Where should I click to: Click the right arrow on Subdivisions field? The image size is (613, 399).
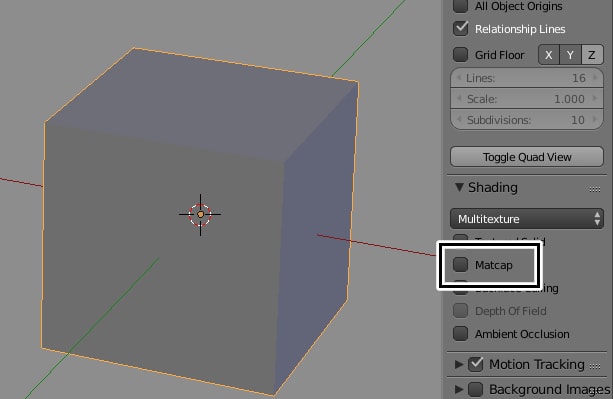[x=595, y=120]
